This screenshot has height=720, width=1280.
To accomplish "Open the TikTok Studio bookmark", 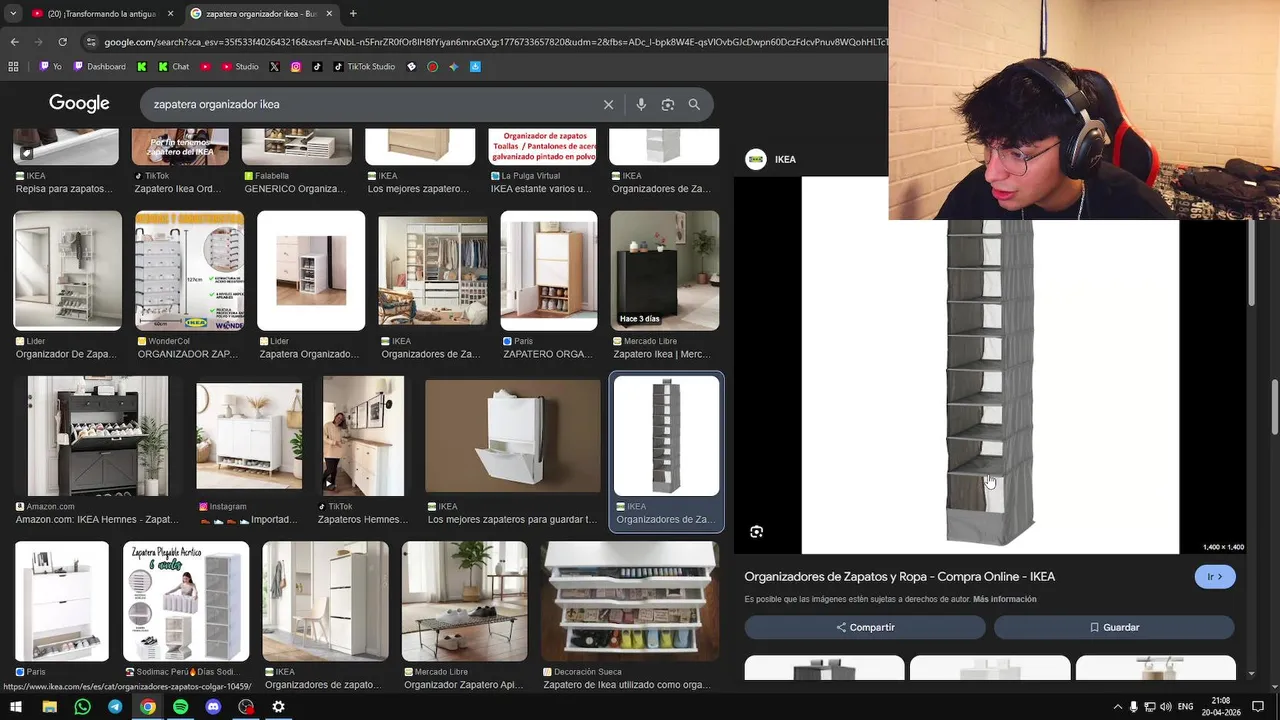I will [364, 67].
